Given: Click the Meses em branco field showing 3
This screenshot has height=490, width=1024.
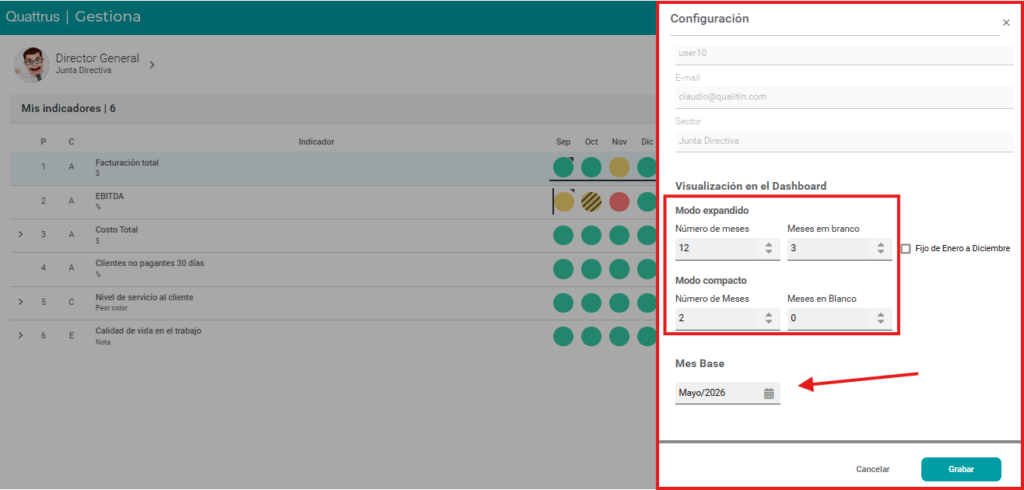Looking at the screenshot, I should pos(840,248).
